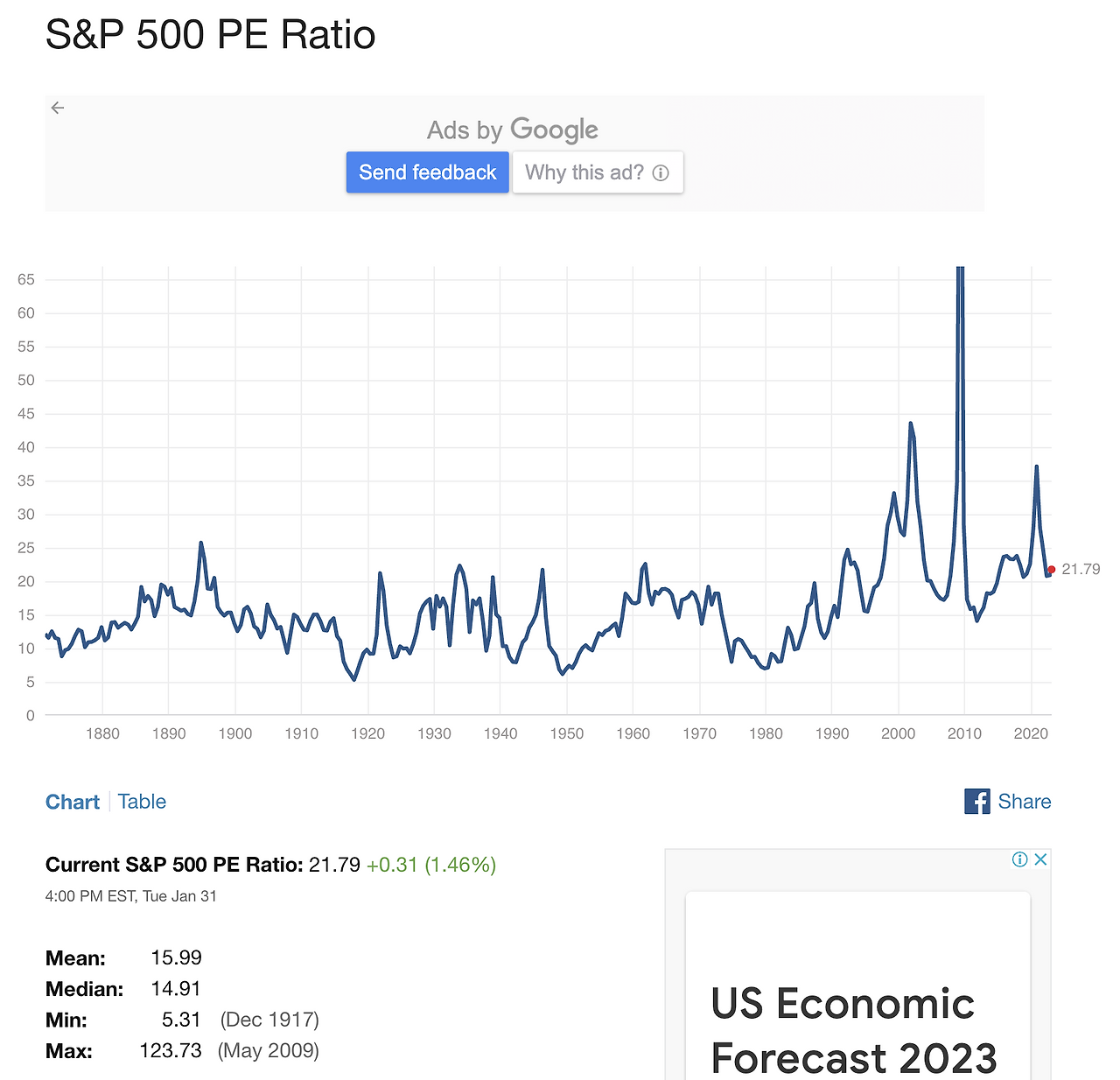Click the 21.79 value label on the chart
The width and height of the screenshot is (1120, 1080).
(1081, 570)
